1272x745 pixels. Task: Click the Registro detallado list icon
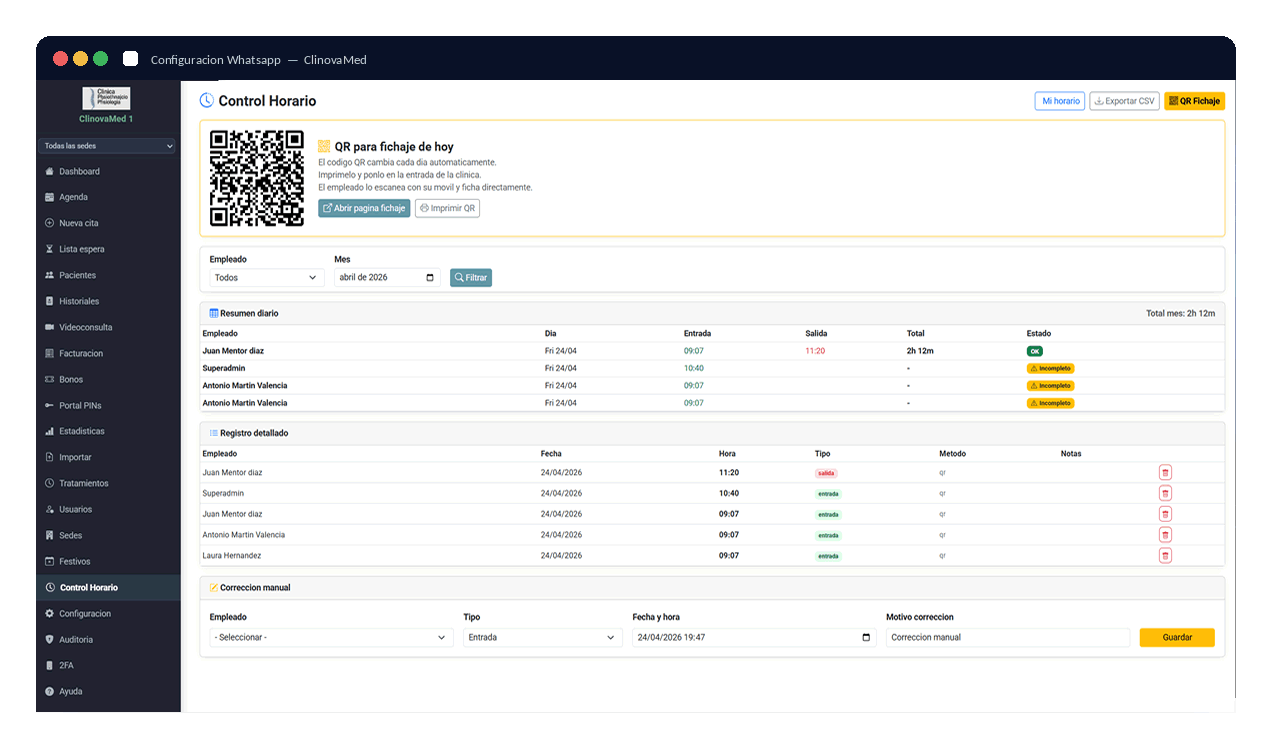214,433
